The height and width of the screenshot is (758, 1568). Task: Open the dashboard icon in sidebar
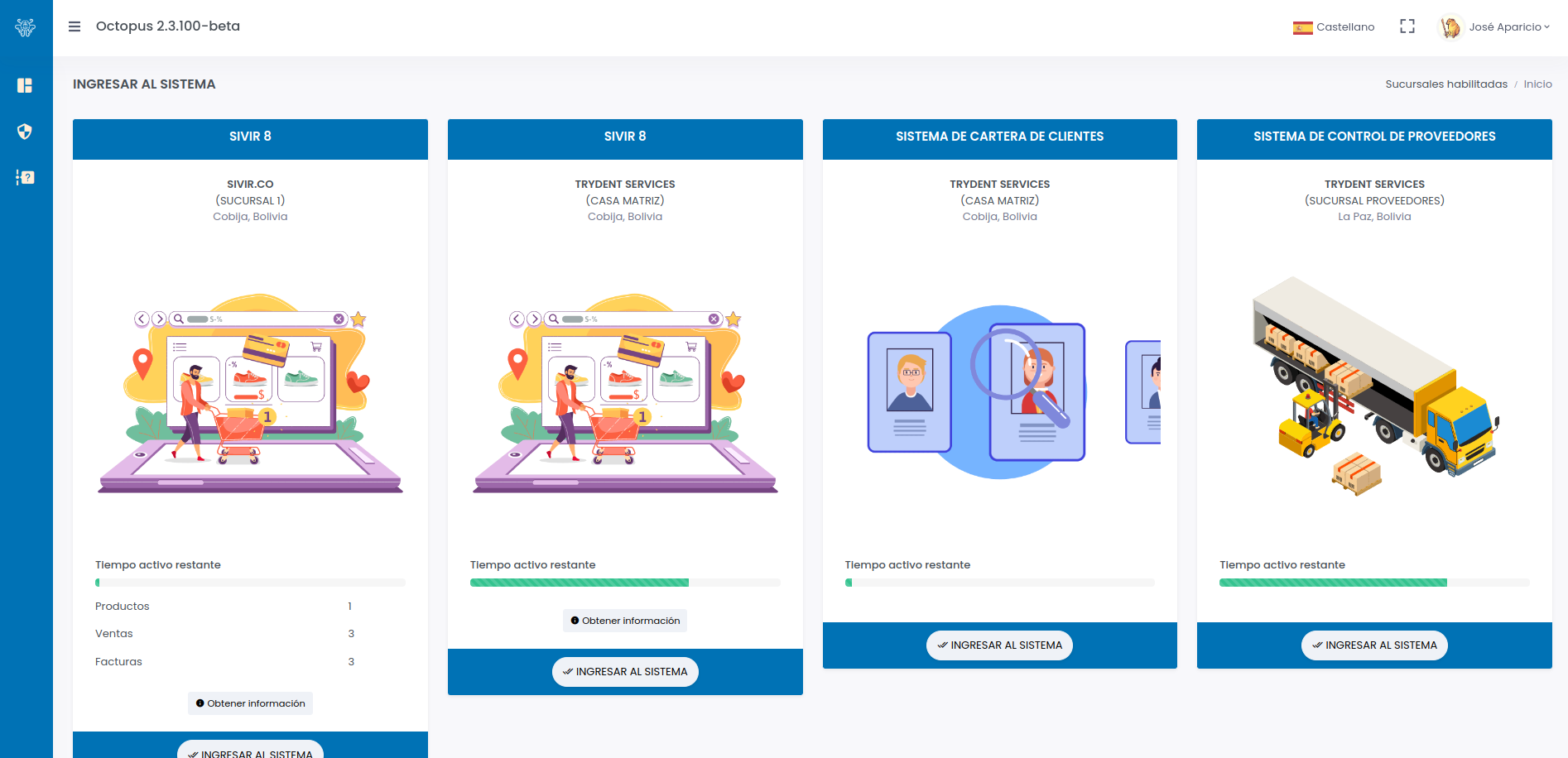pos(25,85)
